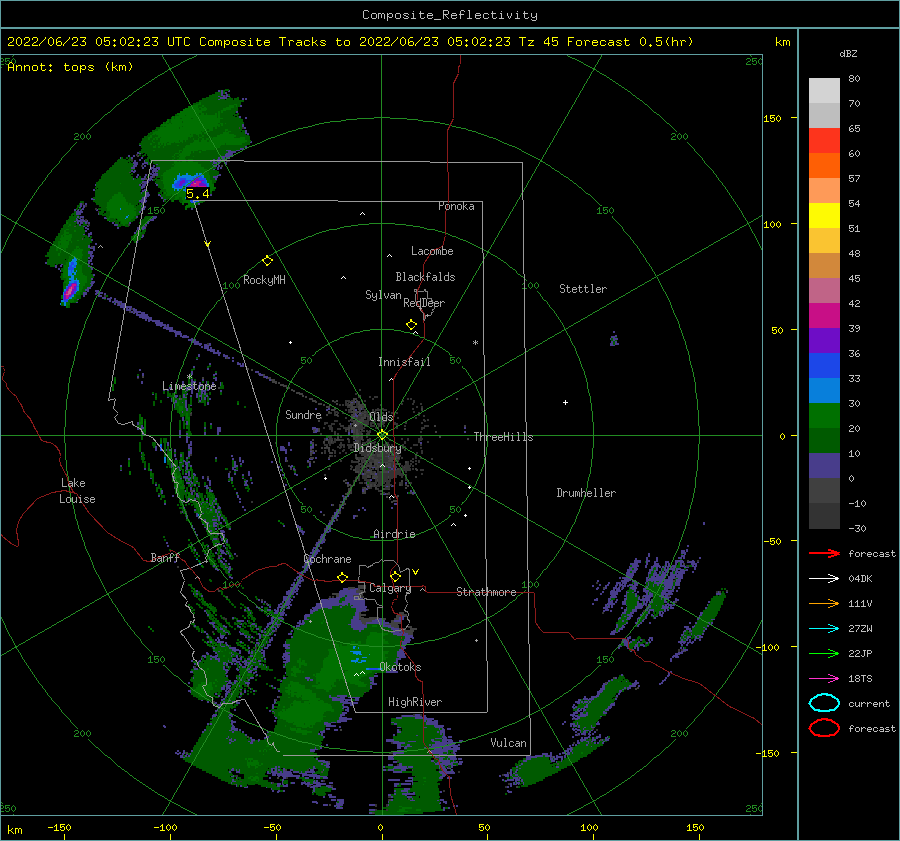The width and height of the screenshot is (900, 841).
Task: Click the Lacombe city label
Action: coord(432,251)
